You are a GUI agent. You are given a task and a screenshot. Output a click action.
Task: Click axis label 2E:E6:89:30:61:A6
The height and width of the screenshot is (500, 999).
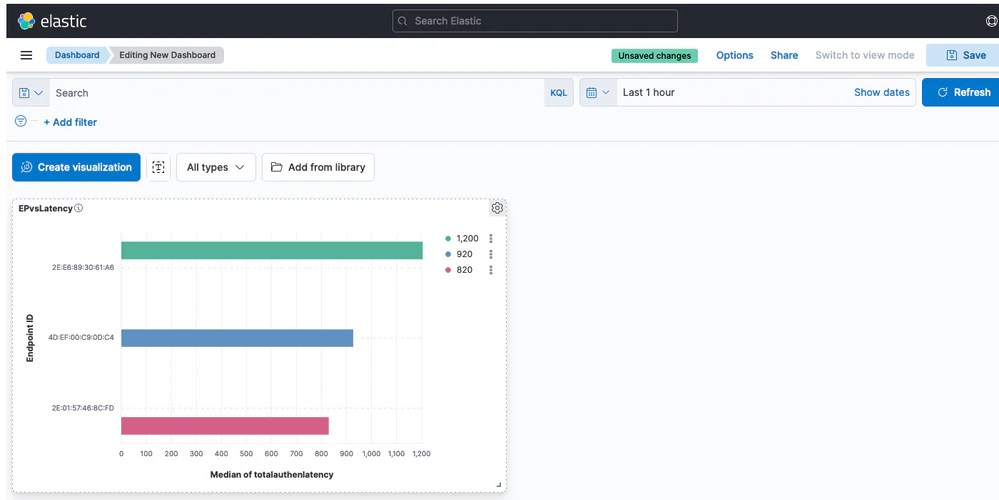83,268
